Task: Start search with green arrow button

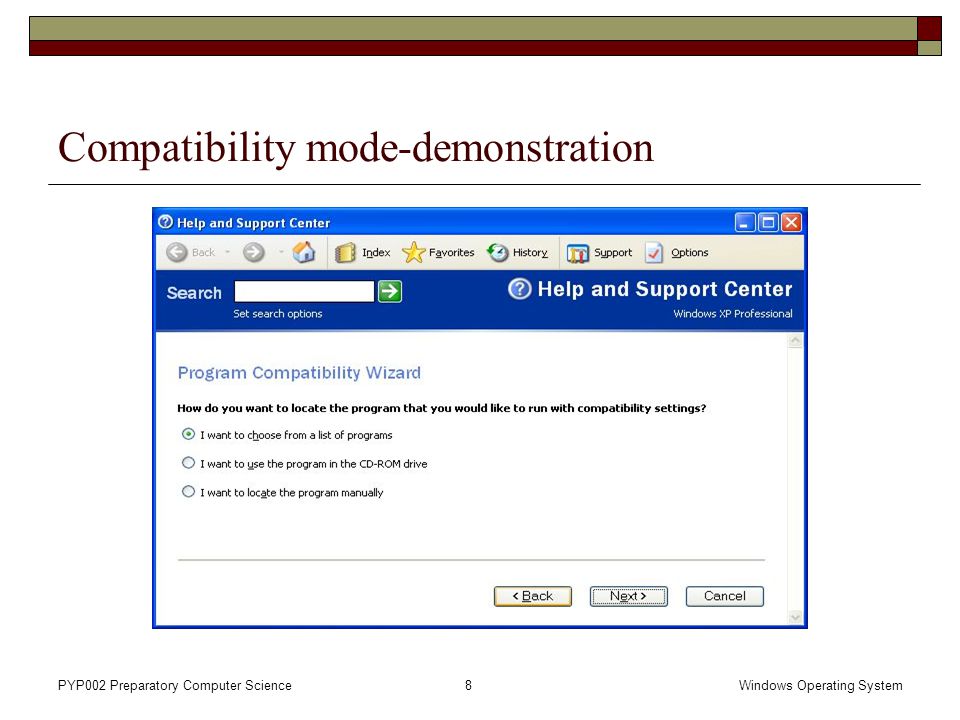Action: (x=390, y=291)
